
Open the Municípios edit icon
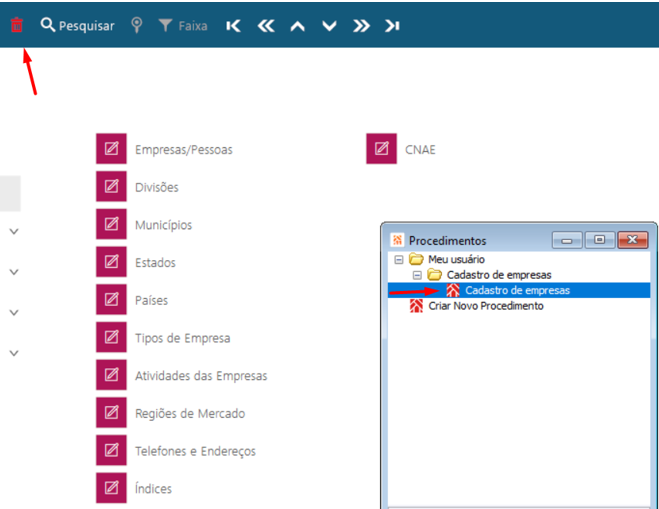[111, 224]
